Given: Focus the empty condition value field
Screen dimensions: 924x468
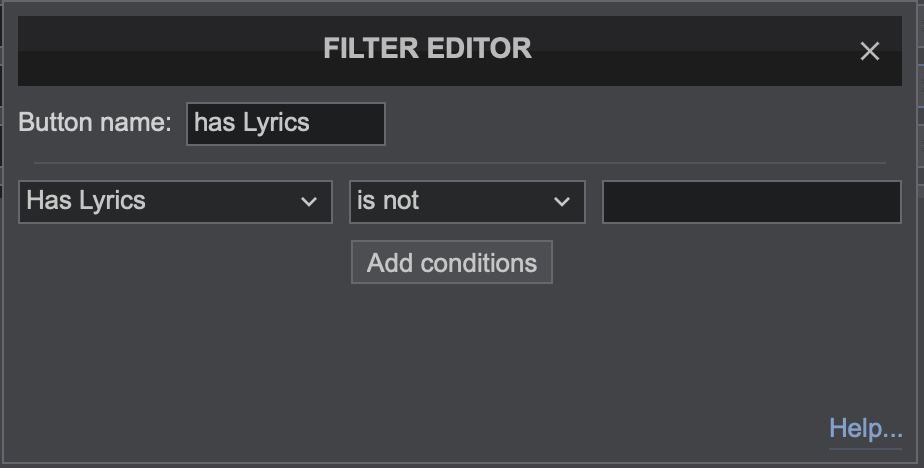Looking at the screenshot, I should [x=751, y=201].
